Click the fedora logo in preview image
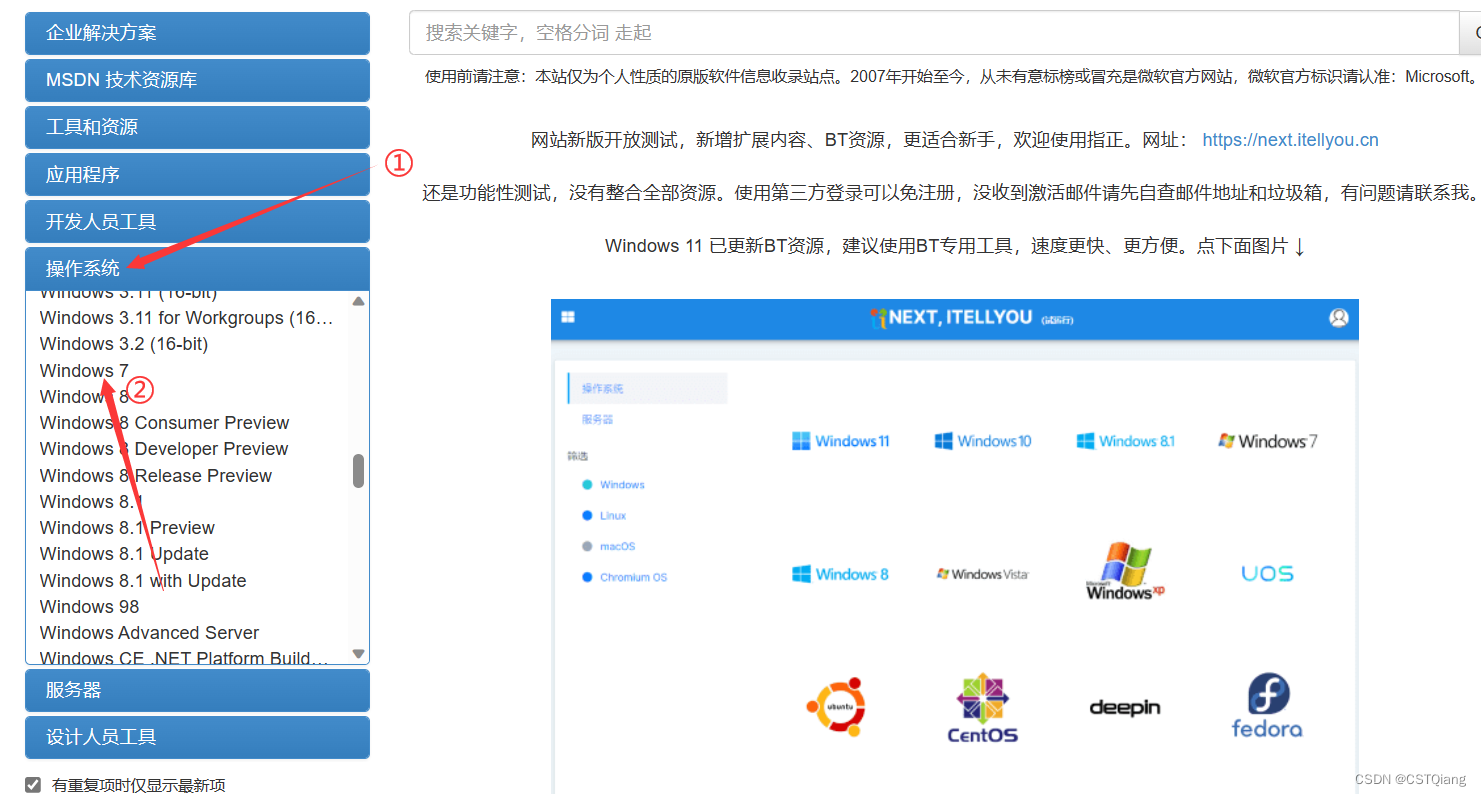 pos(1267,706)
